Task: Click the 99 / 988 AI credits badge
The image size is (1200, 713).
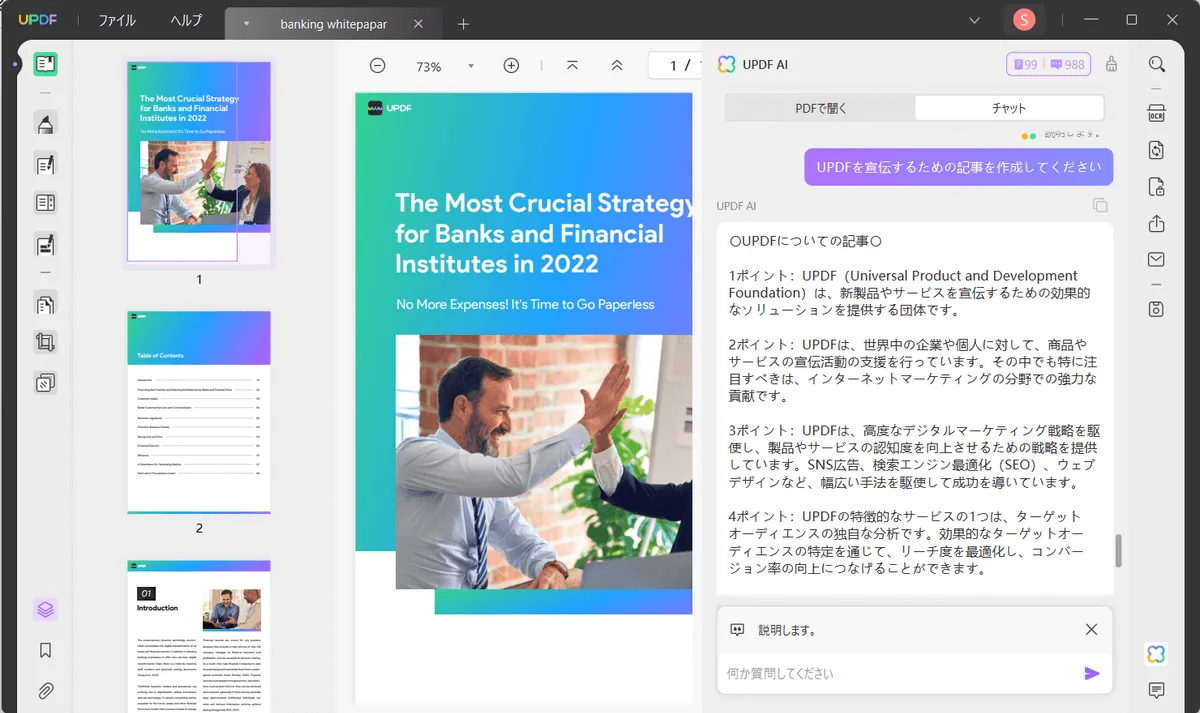Action: point(1048,65)
